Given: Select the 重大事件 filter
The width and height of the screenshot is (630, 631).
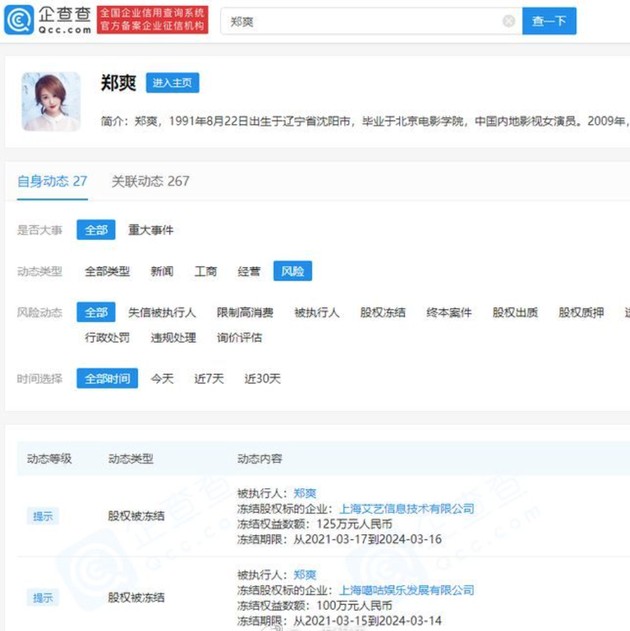Looking at the screenshot, I should 150,230.
